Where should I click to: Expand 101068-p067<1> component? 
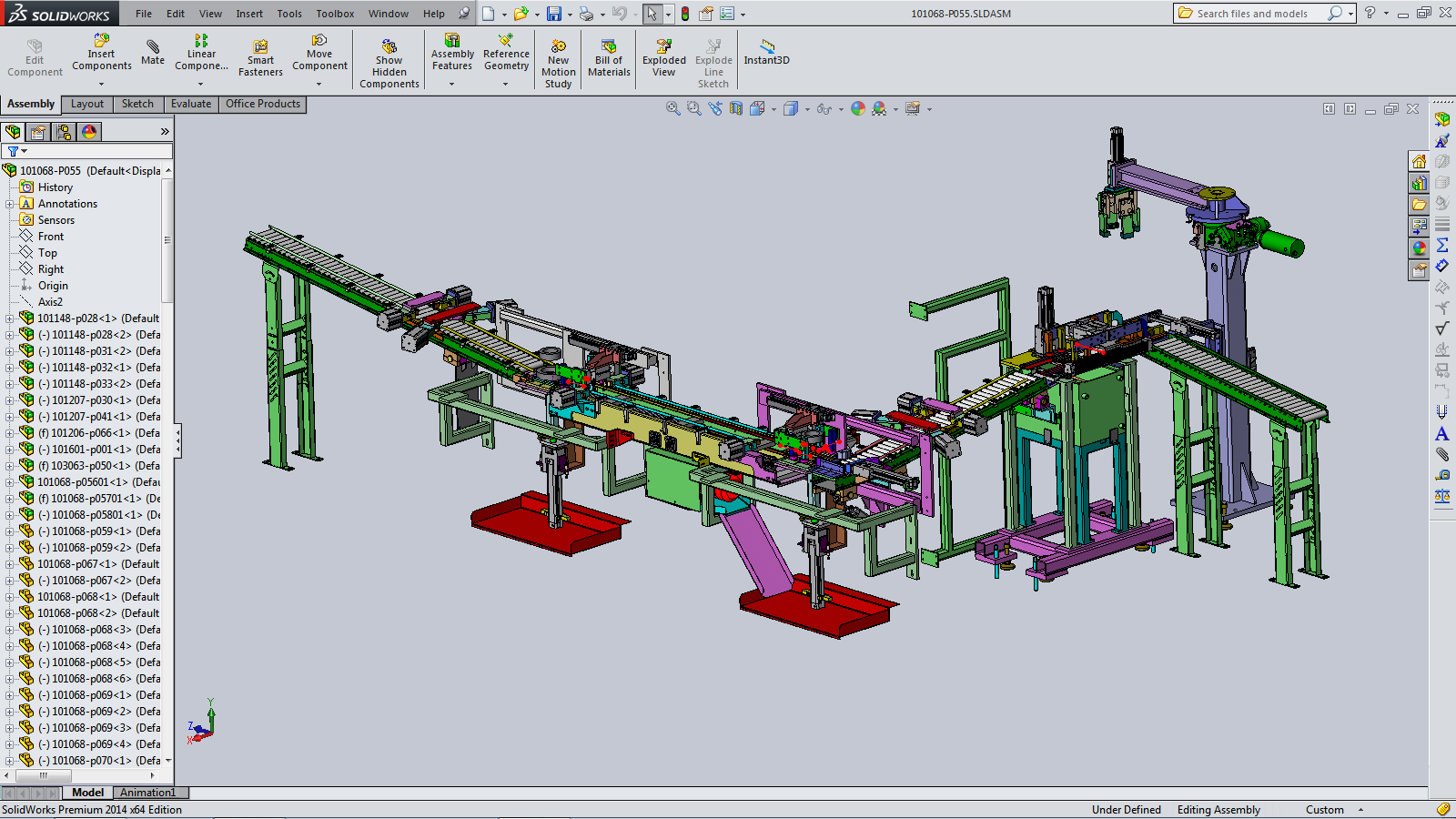tap(10, 564)
